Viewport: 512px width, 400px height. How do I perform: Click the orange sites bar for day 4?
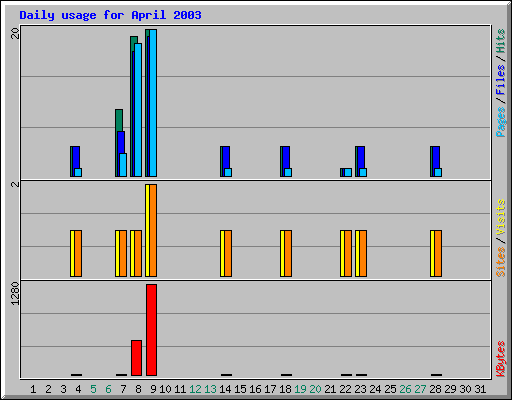78,253
